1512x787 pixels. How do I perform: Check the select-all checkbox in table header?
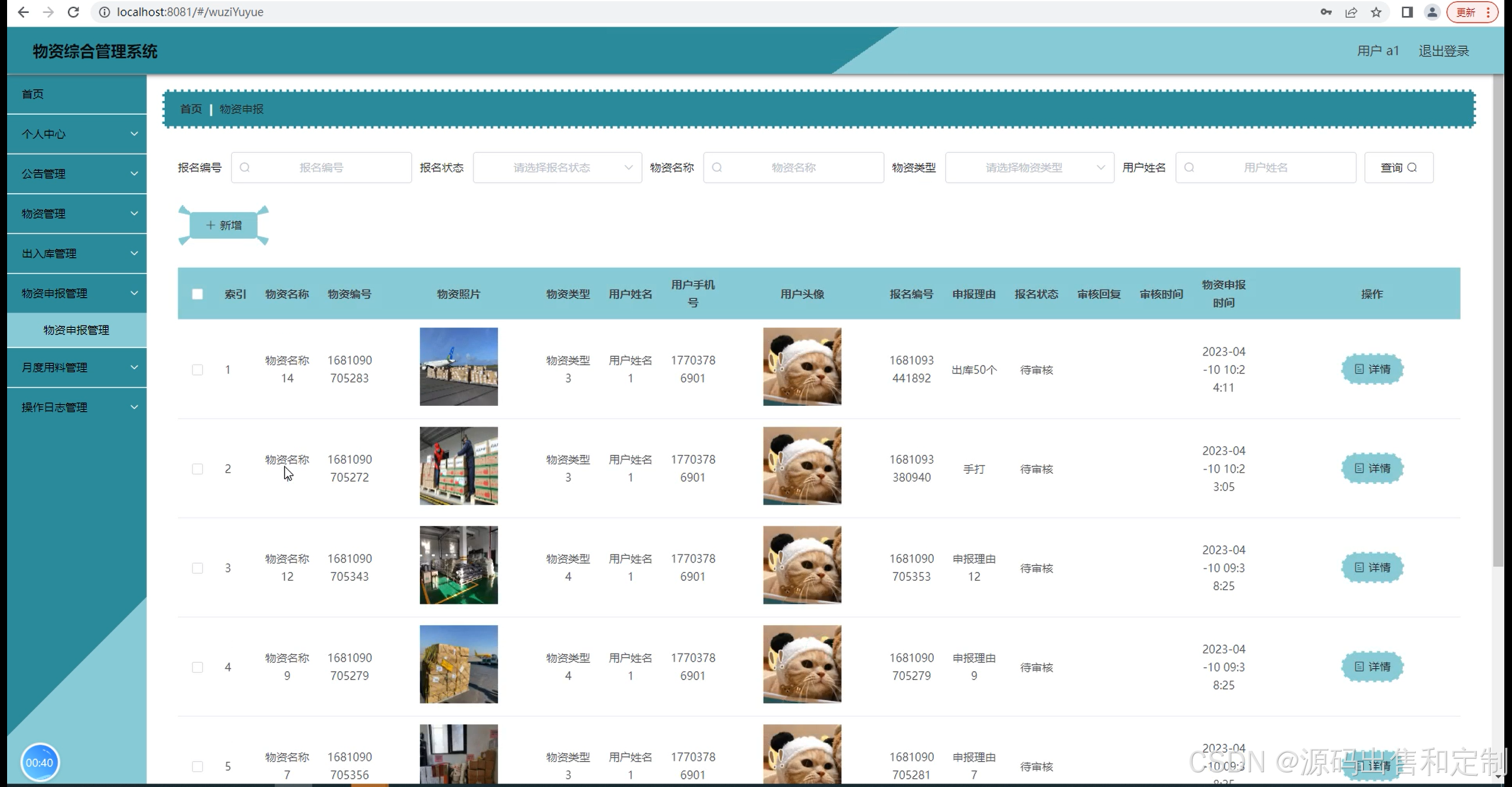[x=197, y=294]
